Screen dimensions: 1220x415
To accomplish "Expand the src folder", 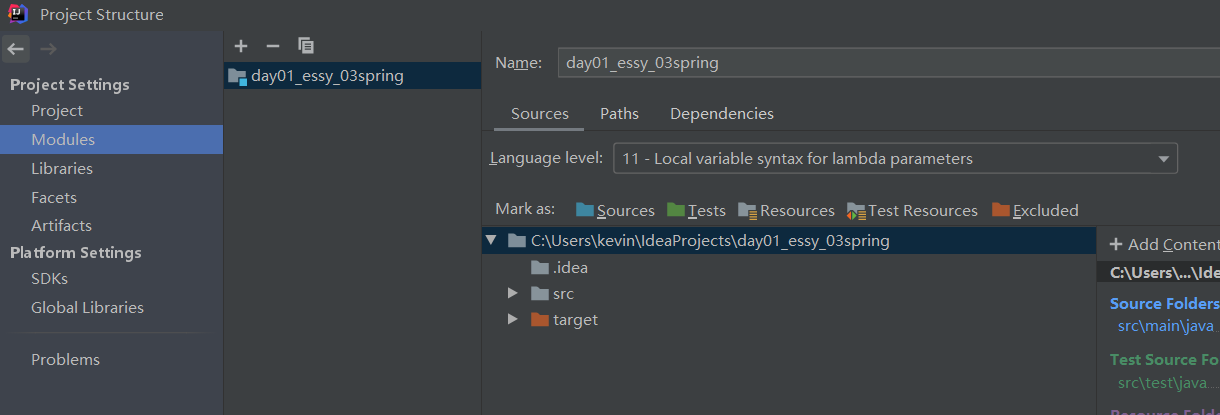I will pos(513,294).
